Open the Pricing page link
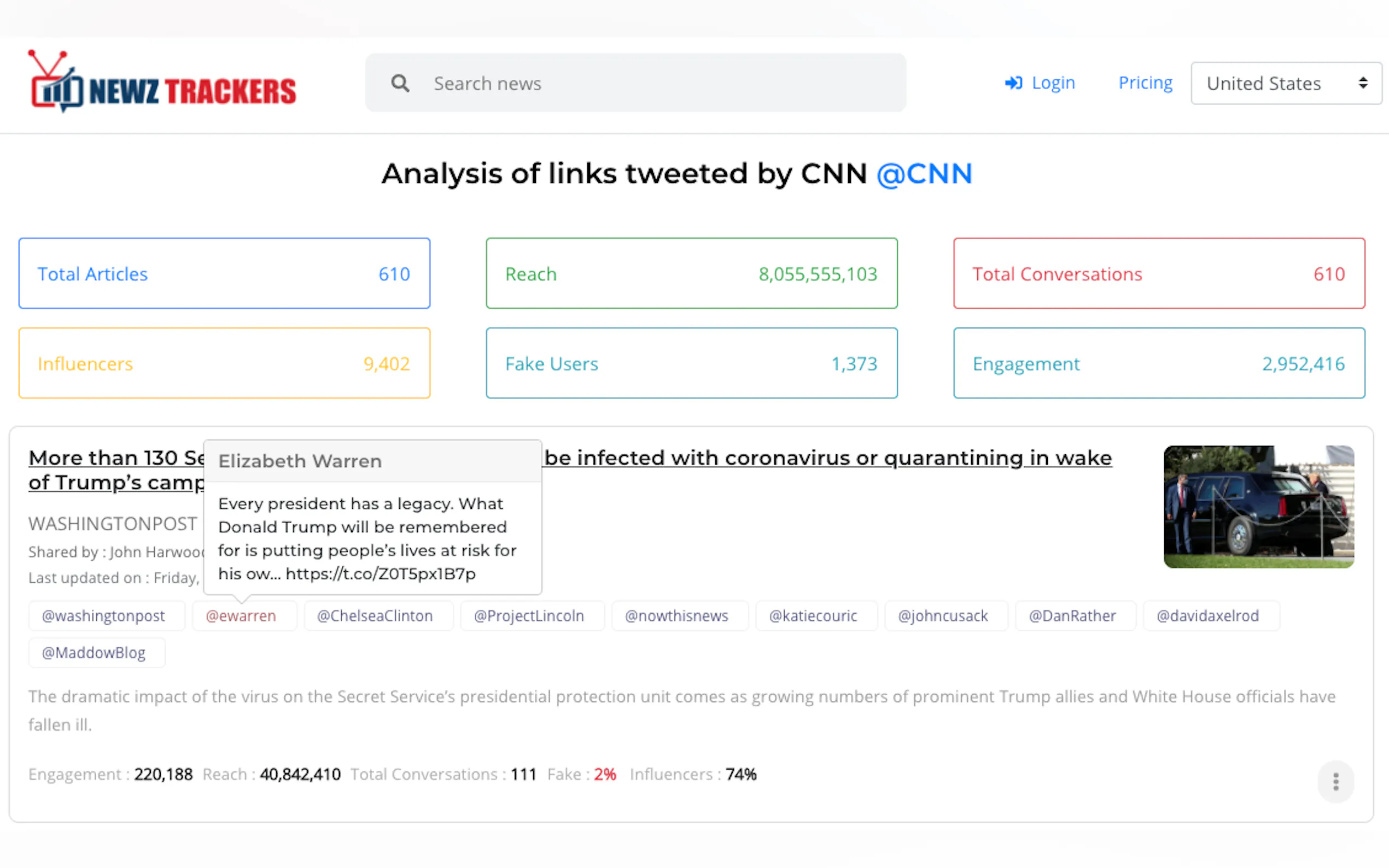The image size is (1389, 868). pyautogui.click(x=1145, y=83)
